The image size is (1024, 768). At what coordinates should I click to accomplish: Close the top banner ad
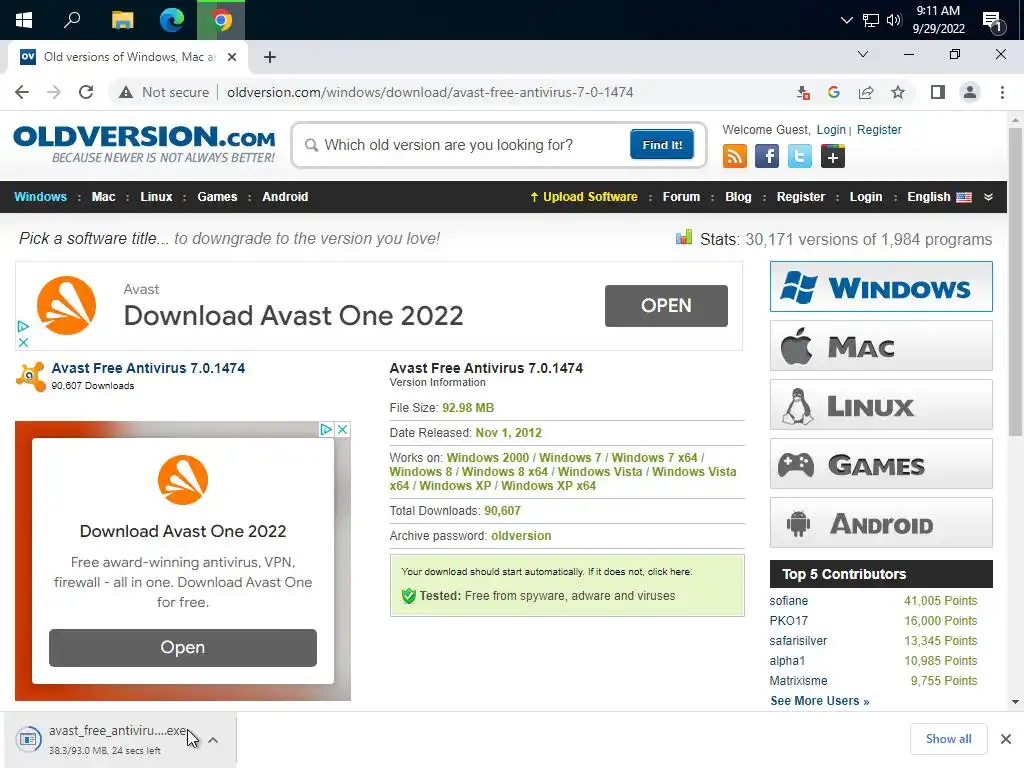(23, 342)
